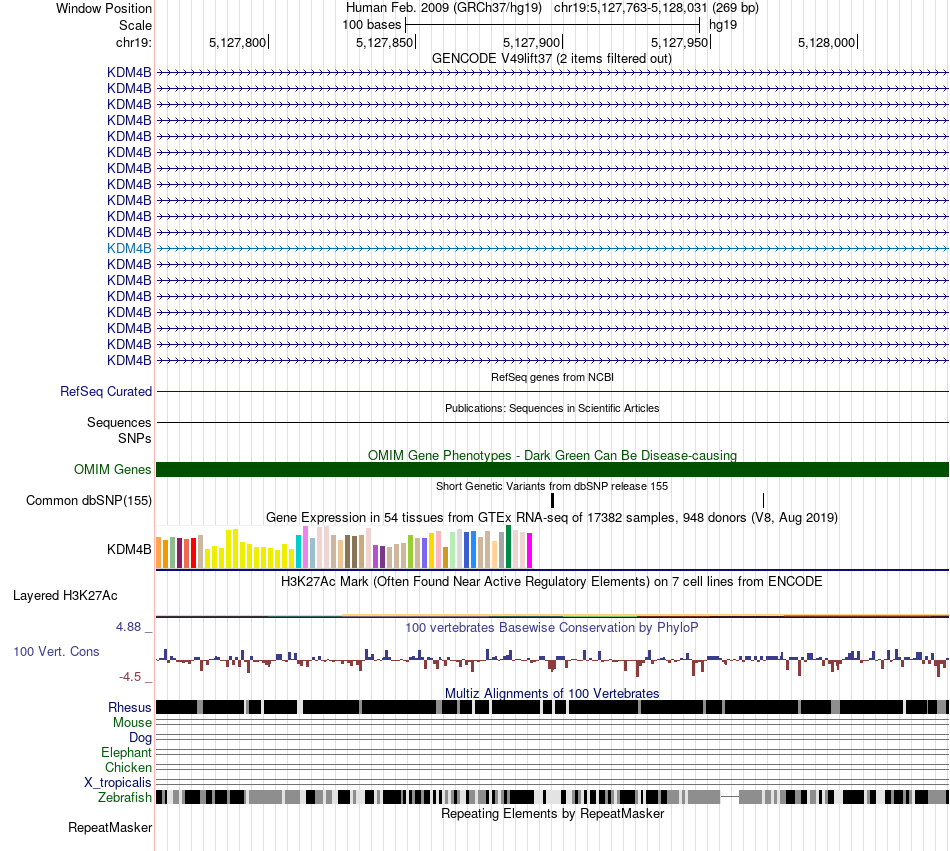Open the OMIM Gene Phenotypes track title
The width and height of the screenshot is (950, 851).
click(552, 455)
